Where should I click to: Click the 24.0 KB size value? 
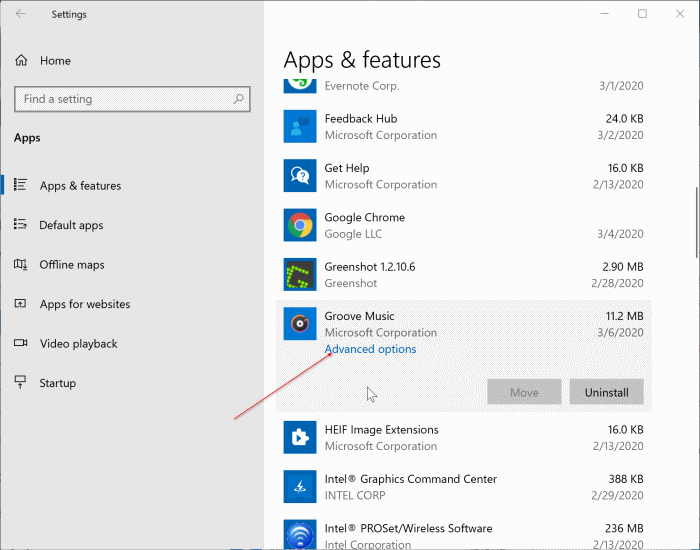pyautogui.click(x=625, y=119)
